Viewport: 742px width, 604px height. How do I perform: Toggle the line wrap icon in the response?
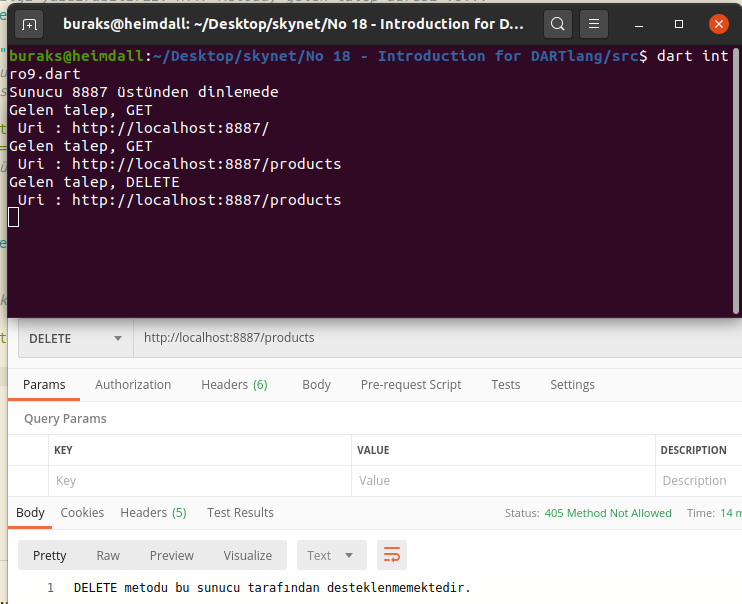[x=392, y=555]
